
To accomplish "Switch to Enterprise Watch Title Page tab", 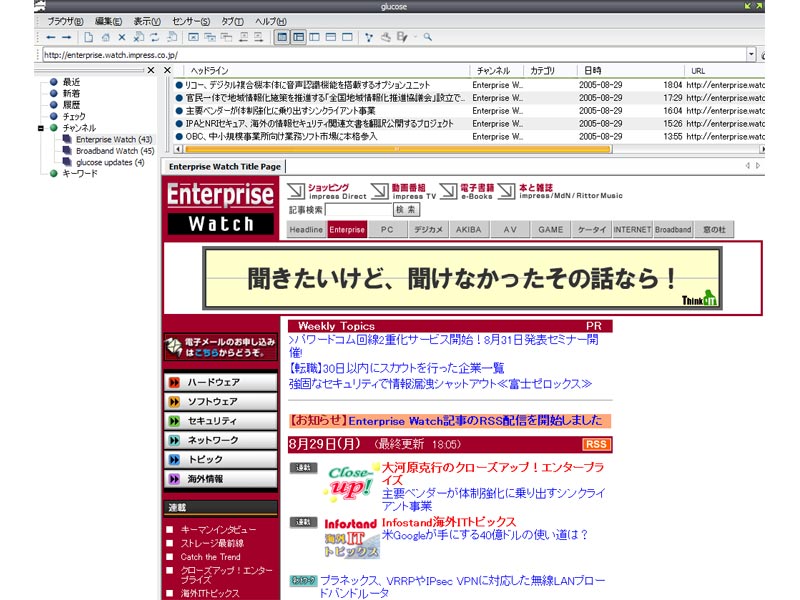I will pos(224,166).
